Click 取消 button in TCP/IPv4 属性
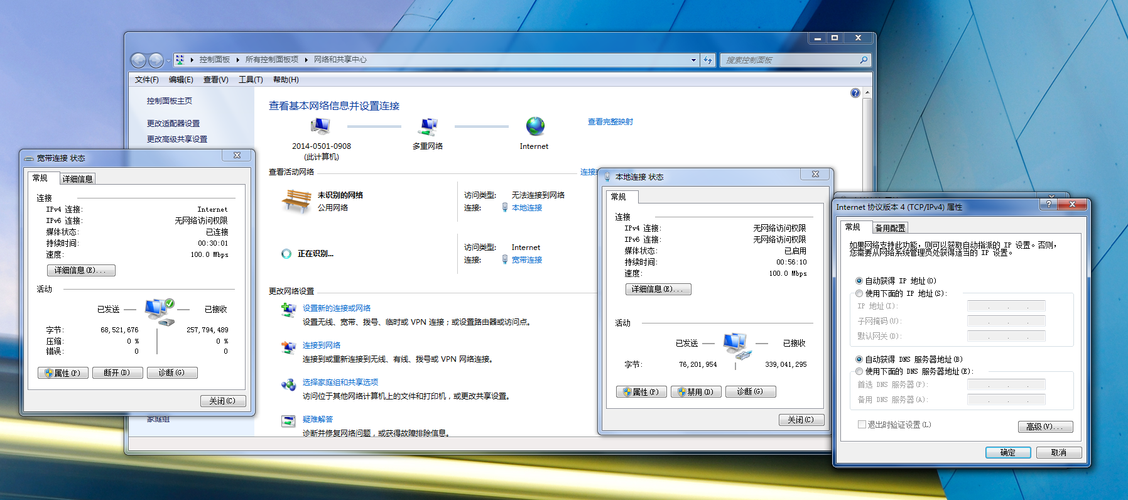Screen dimensions: 1128x500 [x=1058, y=453]
